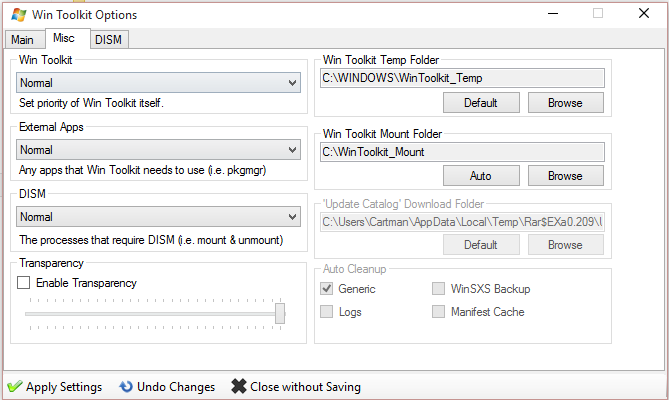Click 'Set priority of Win Toolkit itself.' text
The image size is (669, 400).
click(91, 103)
